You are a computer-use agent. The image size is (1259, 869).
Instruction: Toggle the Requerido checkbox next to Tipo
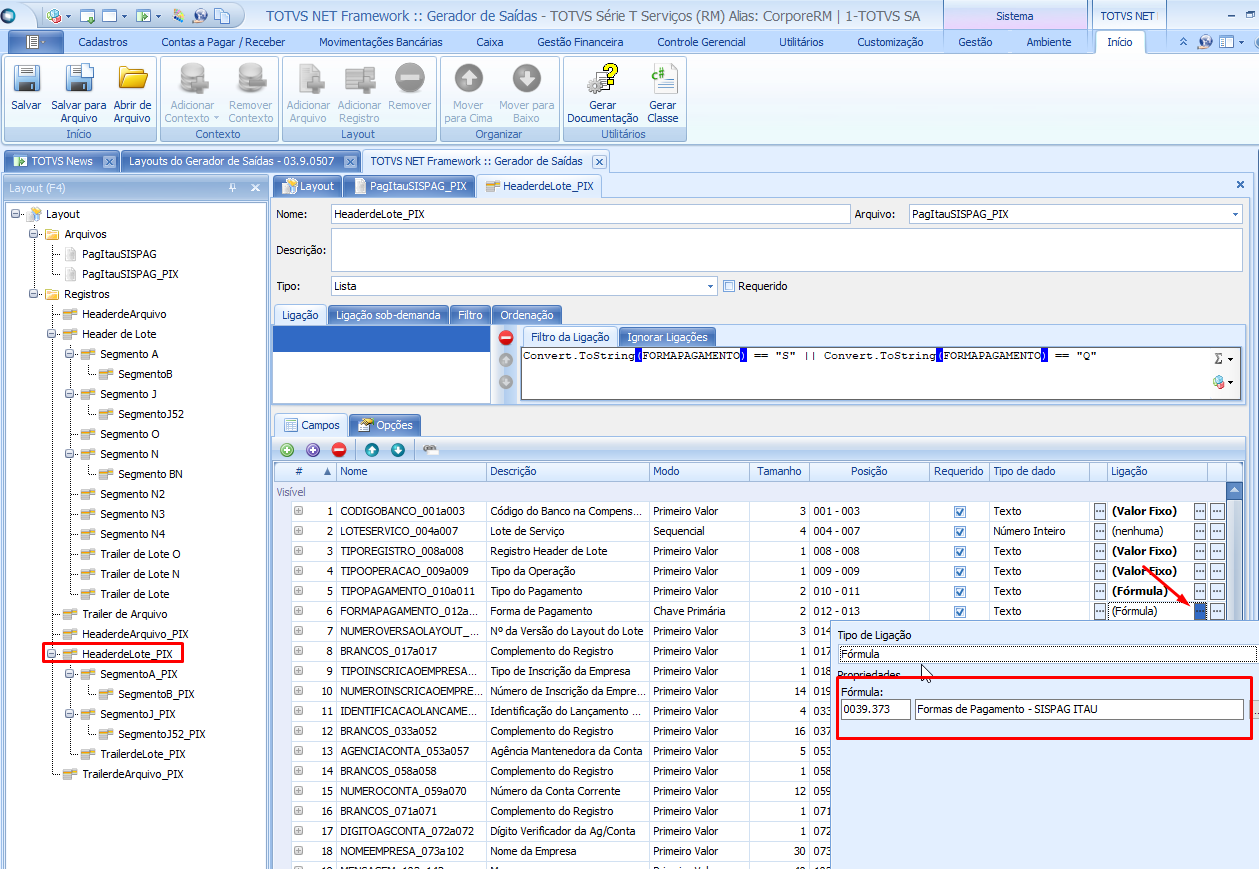pos(729,286)
